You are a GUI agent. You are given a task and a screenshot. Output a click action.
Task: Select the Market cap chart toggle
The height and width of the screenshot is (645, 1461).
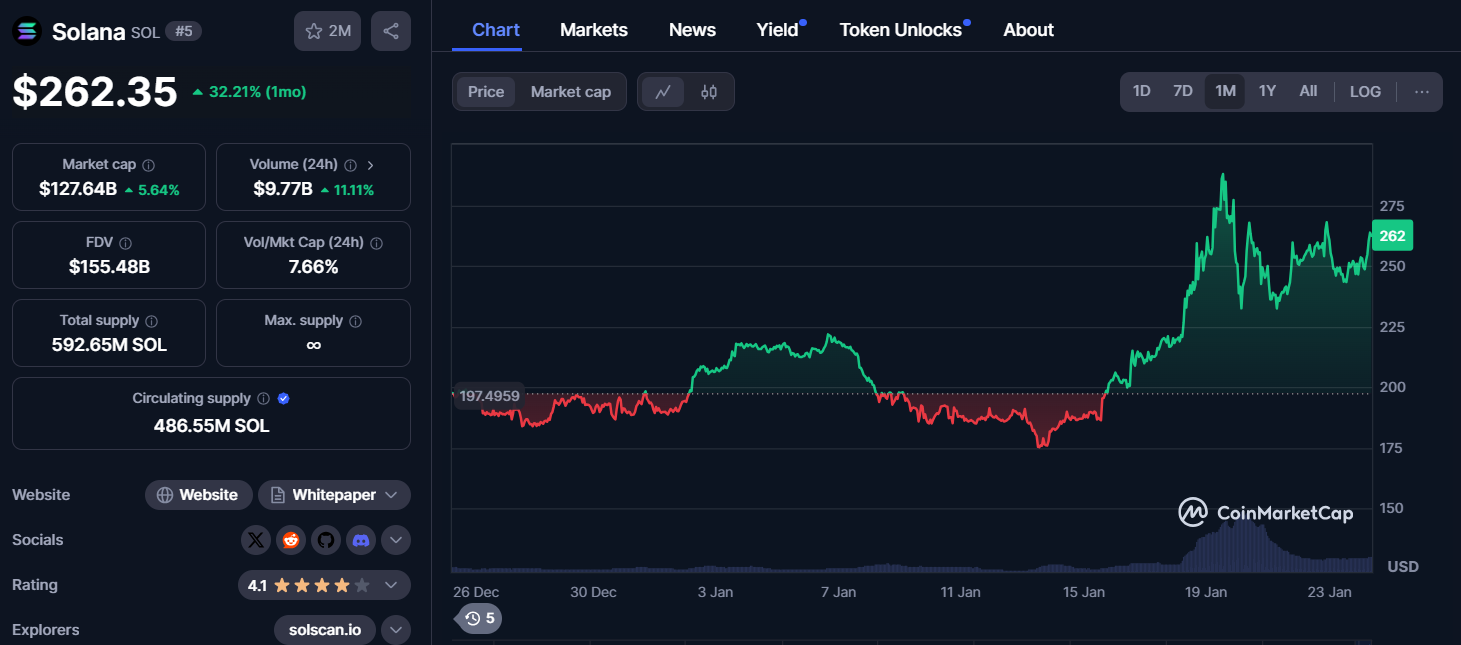(x=571, y=92)
